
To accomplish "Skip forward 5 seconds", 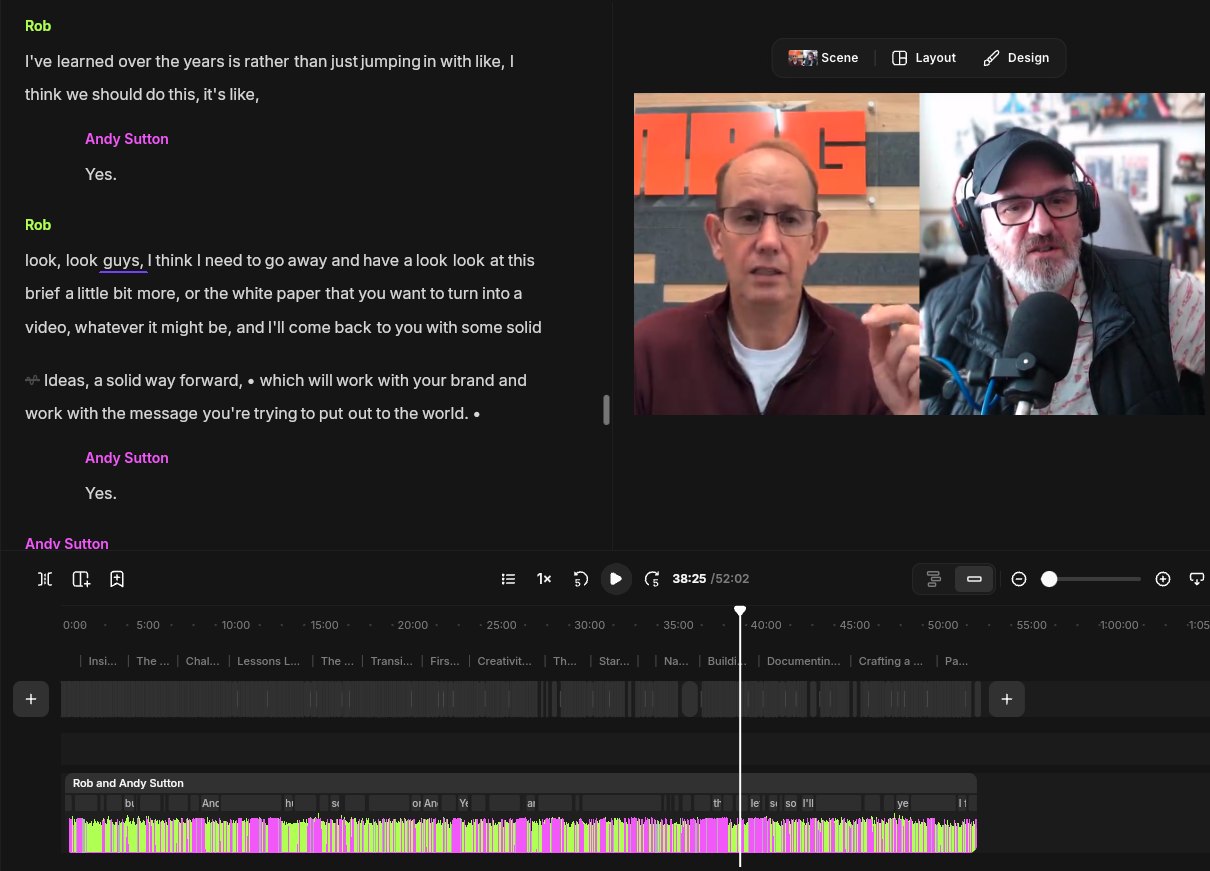I will tap(652, 579).
